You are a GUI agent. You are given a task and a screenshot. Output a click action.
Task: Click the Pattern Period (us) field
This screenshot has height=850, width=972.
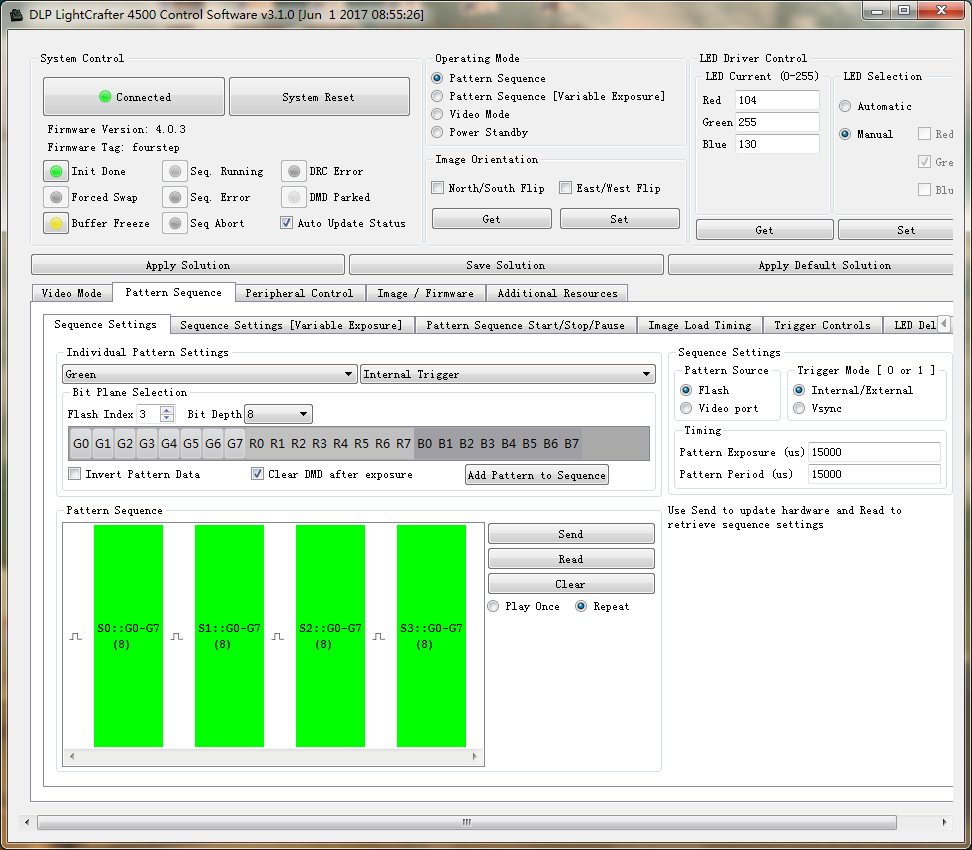[x=874, y=474]
